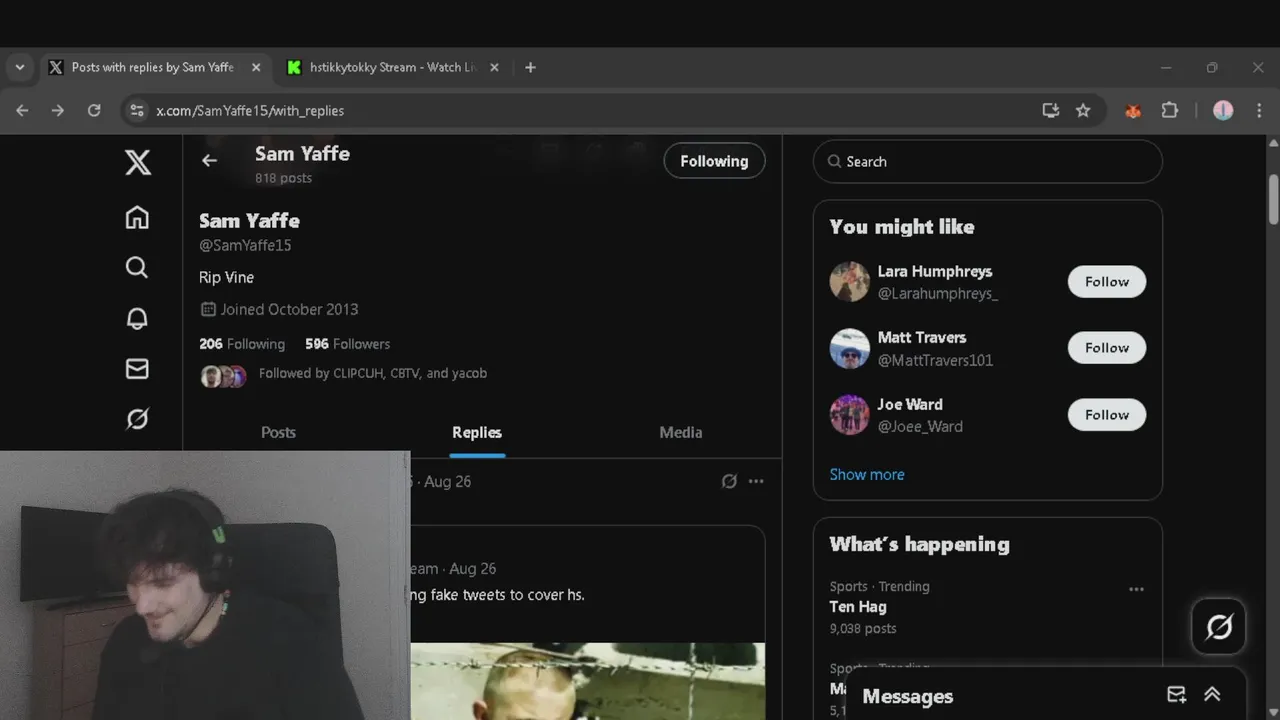The width and height of the screenshot is (1280, 720).
Task: Open tab search dropdown arrow
Action: tap(19, 67)
